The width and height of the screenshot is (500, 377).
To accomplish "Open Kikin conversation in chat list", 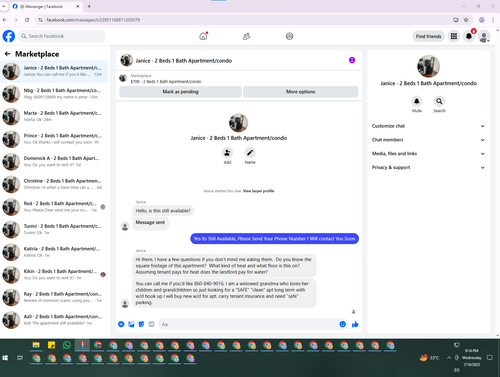I will 54,275.
